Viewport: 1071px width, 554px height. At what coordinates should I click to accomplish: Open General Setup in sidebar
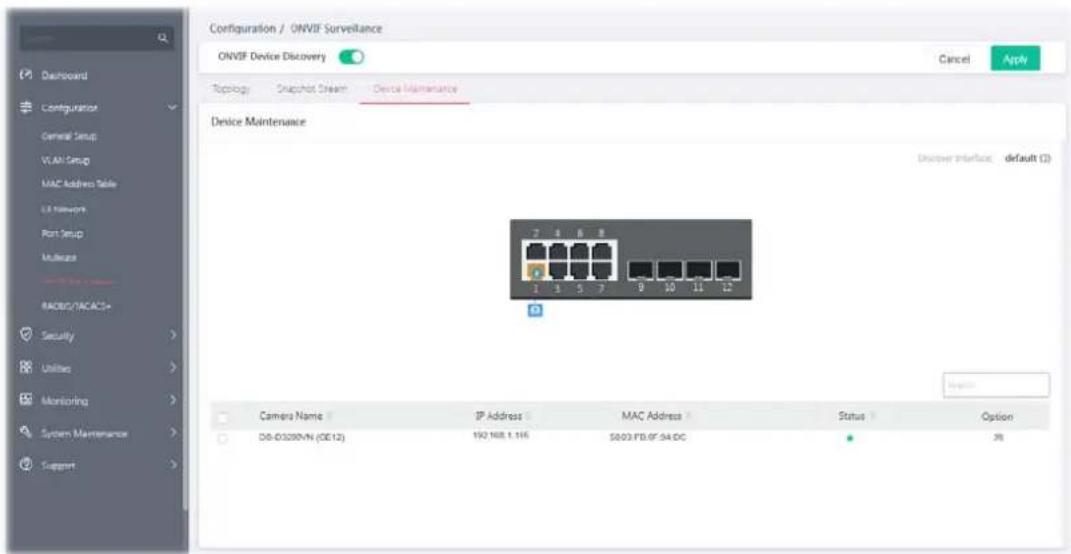coord(68,136)
